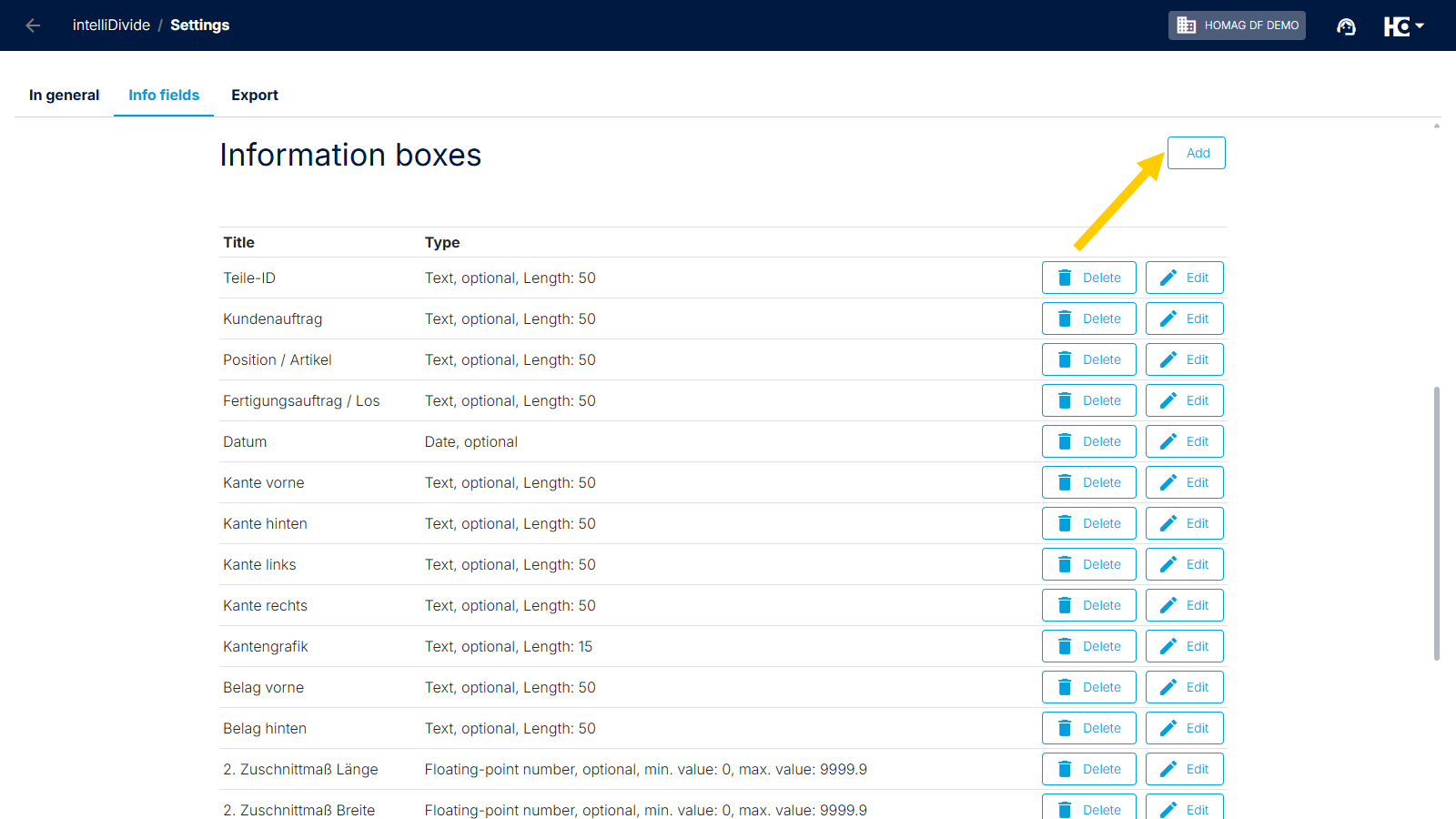
Task: Click pencil icon in Datum row
Action: coord(1168,441)
